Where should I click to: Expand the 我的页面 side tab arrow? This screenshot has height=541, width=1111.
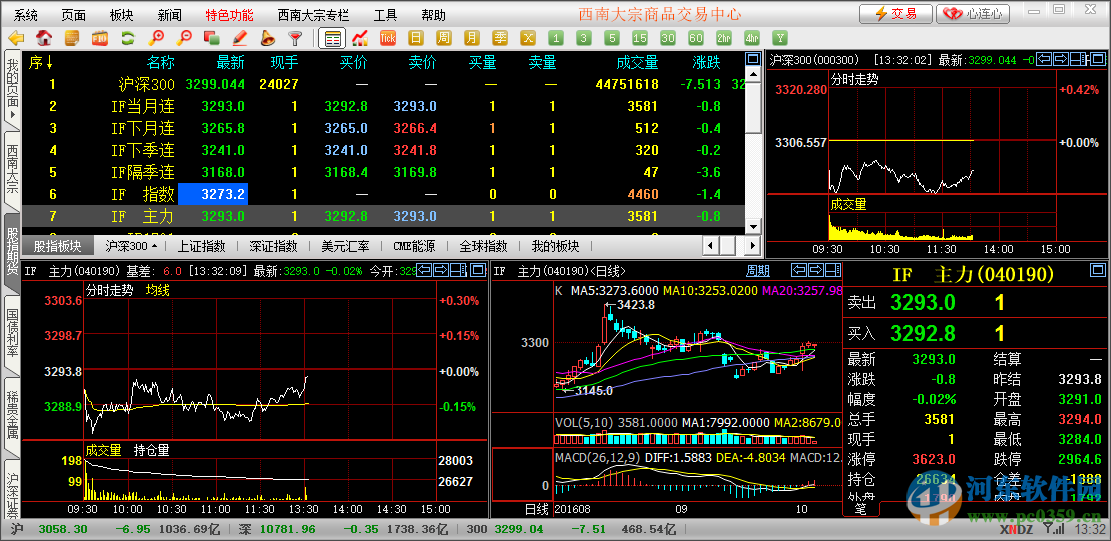[x=12, y=115]
